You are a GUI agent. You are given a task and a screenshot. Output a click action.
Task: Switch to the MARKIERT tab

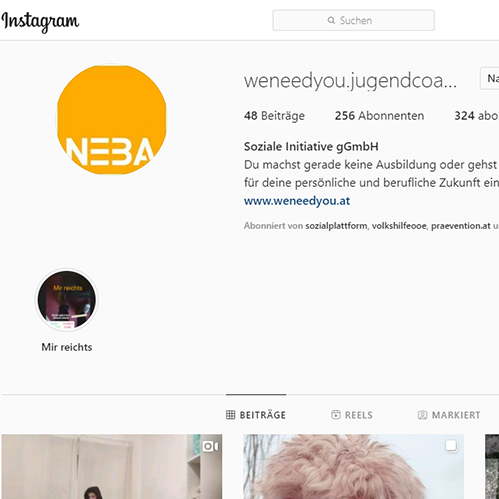coord(449,415)
